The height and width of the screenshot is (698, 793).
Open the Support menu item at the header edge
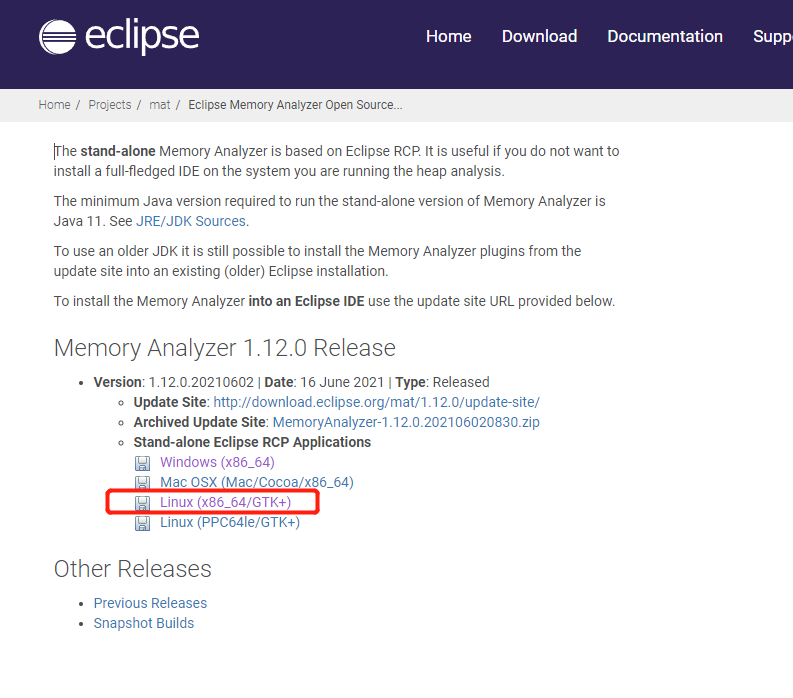(773, 36)
